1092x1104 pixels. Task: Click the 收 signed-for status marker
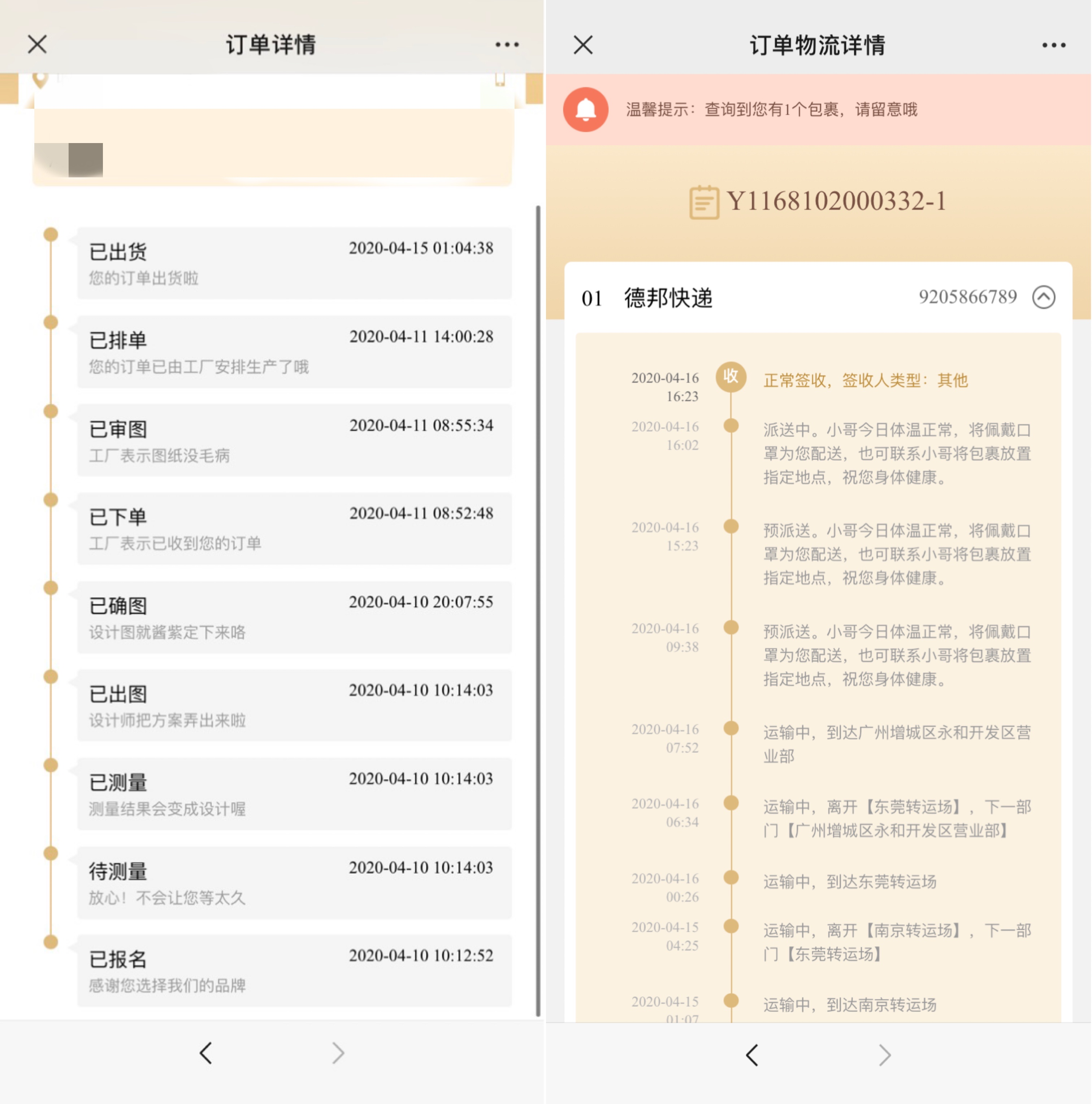coord(731,376)
